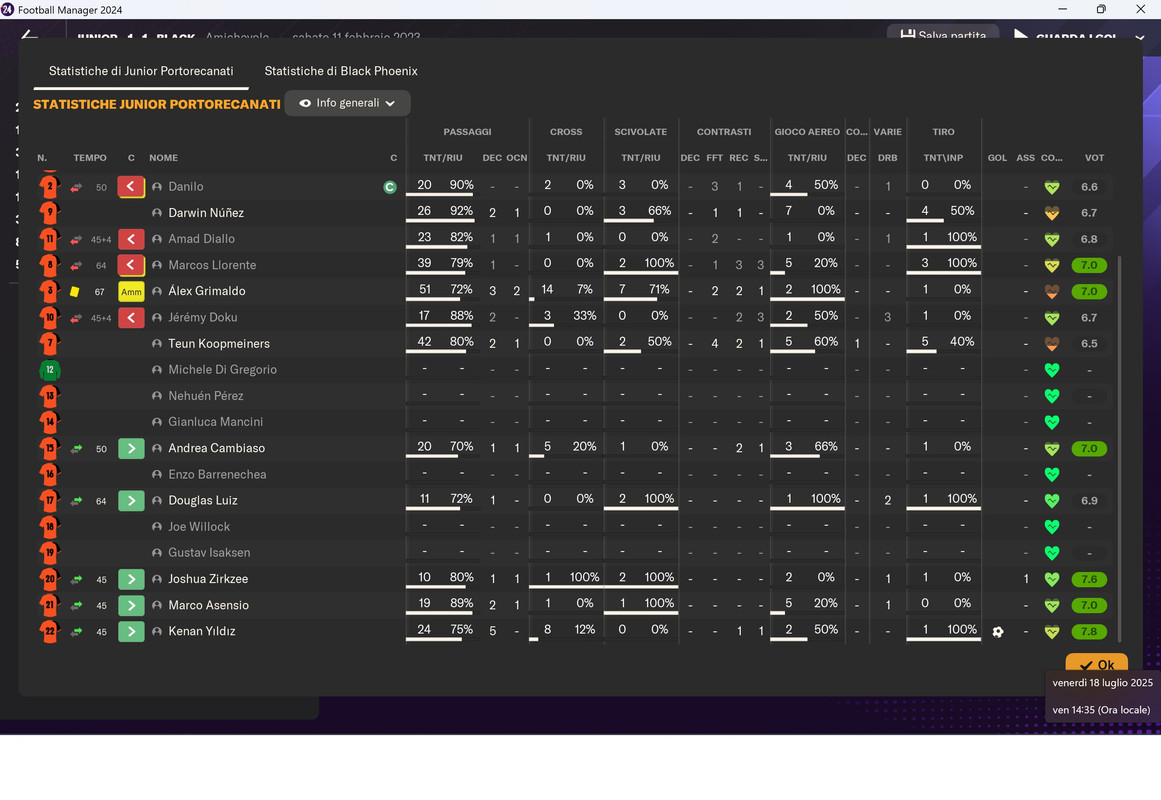Image resolution: width=1161 pixels, height=800 pixels.
Task: Click the goal ball icon in Kenan Yıldız row
Action: click(997, 632)
